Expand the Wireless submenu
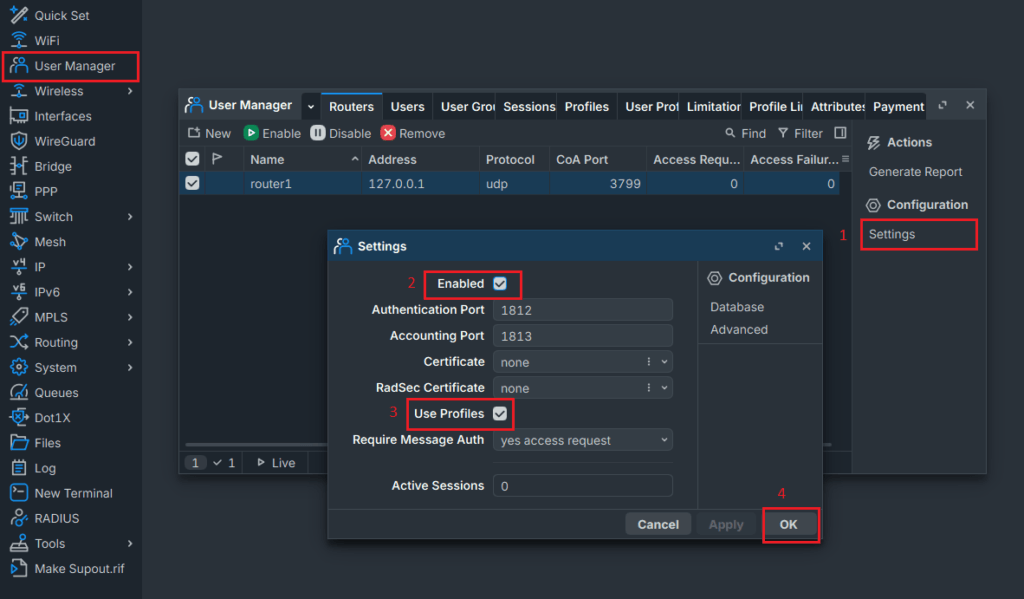Viewport: 1024px width, 599px height. click(130, 91)
